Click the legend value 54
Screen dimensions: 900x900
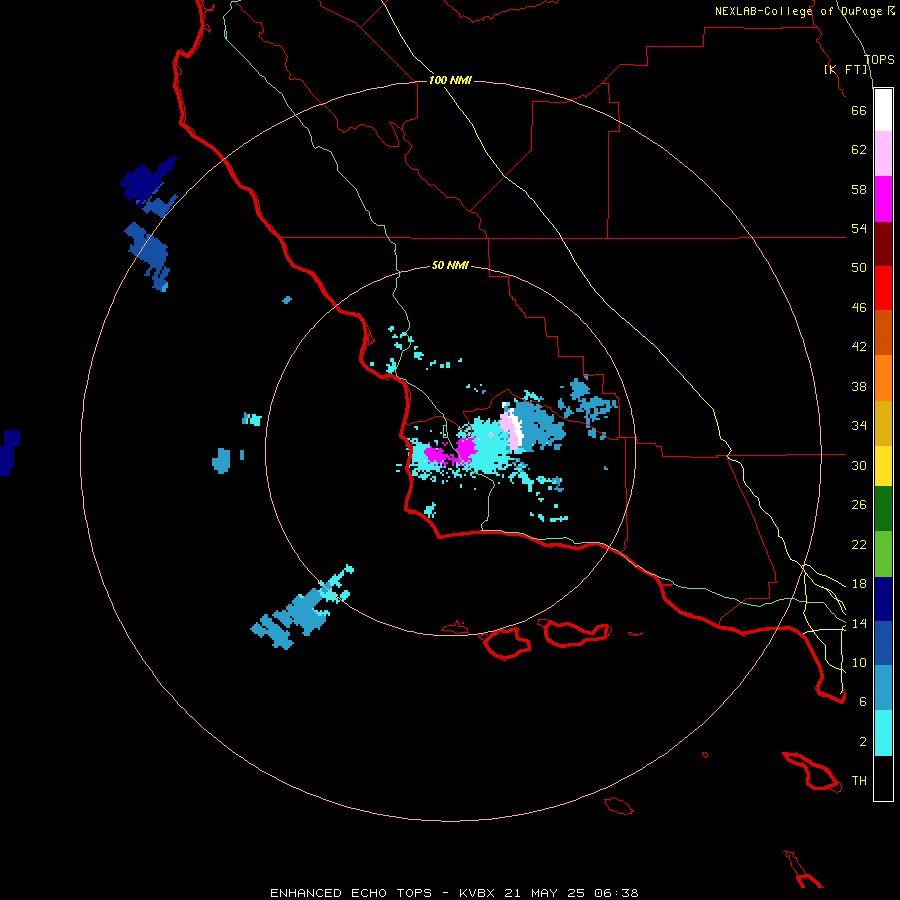tap(859, 228)
